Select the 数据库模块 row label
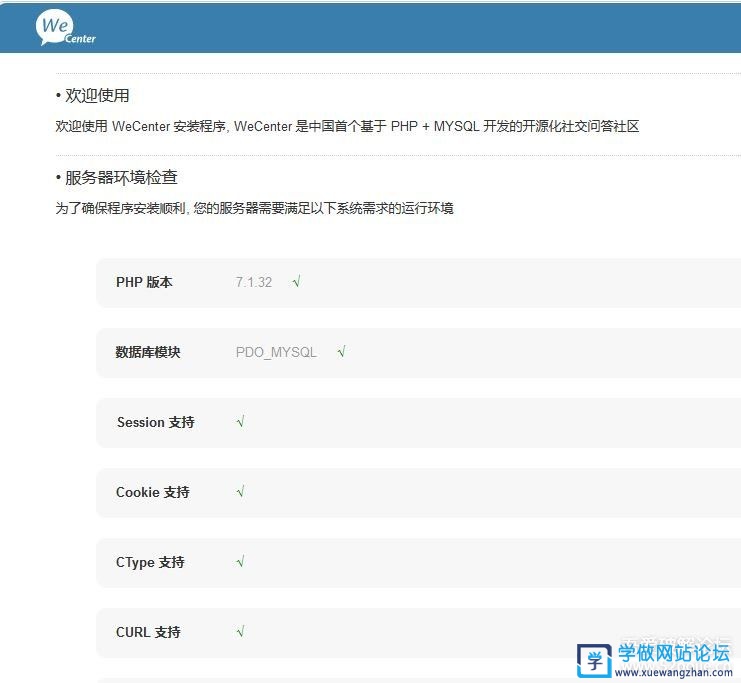The image size is (741, 683). 148,352
